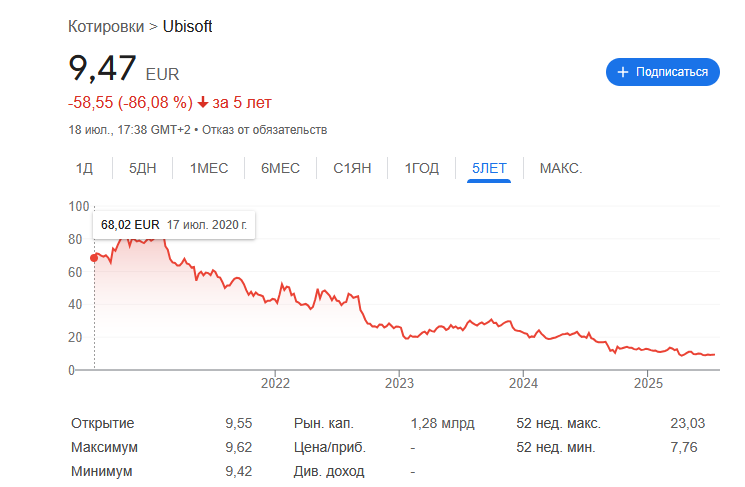Open the Отказ от обязательств link
This screenshot has height=487, width=745.
point(265,130)
